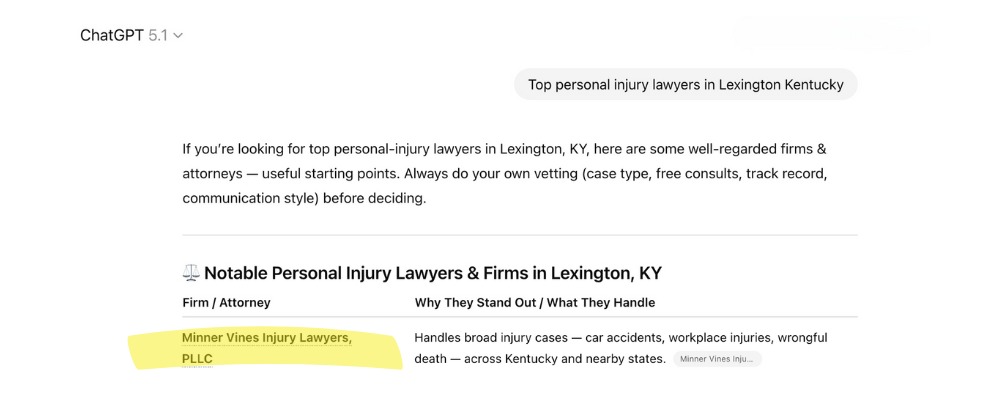
Task: Click the "Handles broad injury cases" text
Action: pos(490,338)
